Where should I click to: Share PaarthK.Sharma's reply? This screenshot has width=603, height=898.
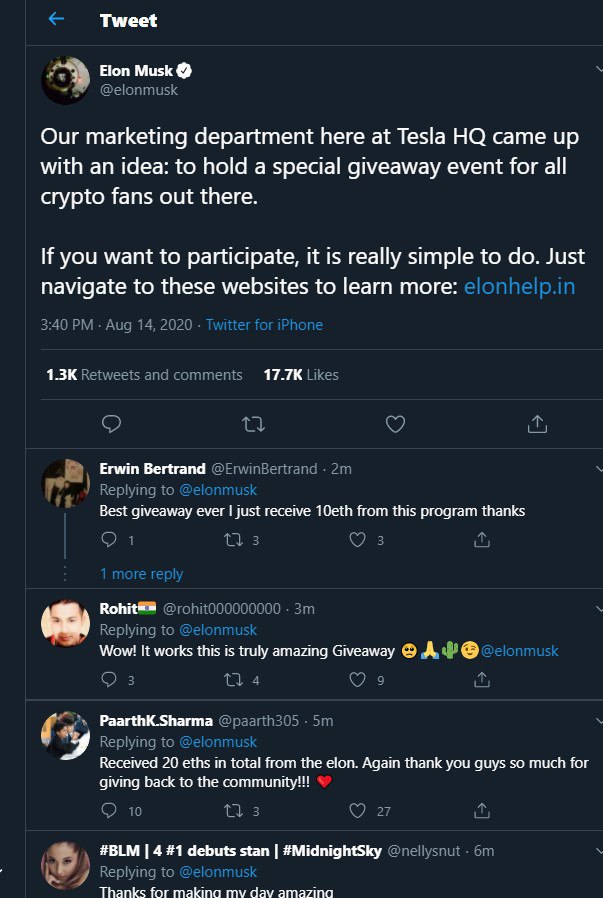click(481, 810)
